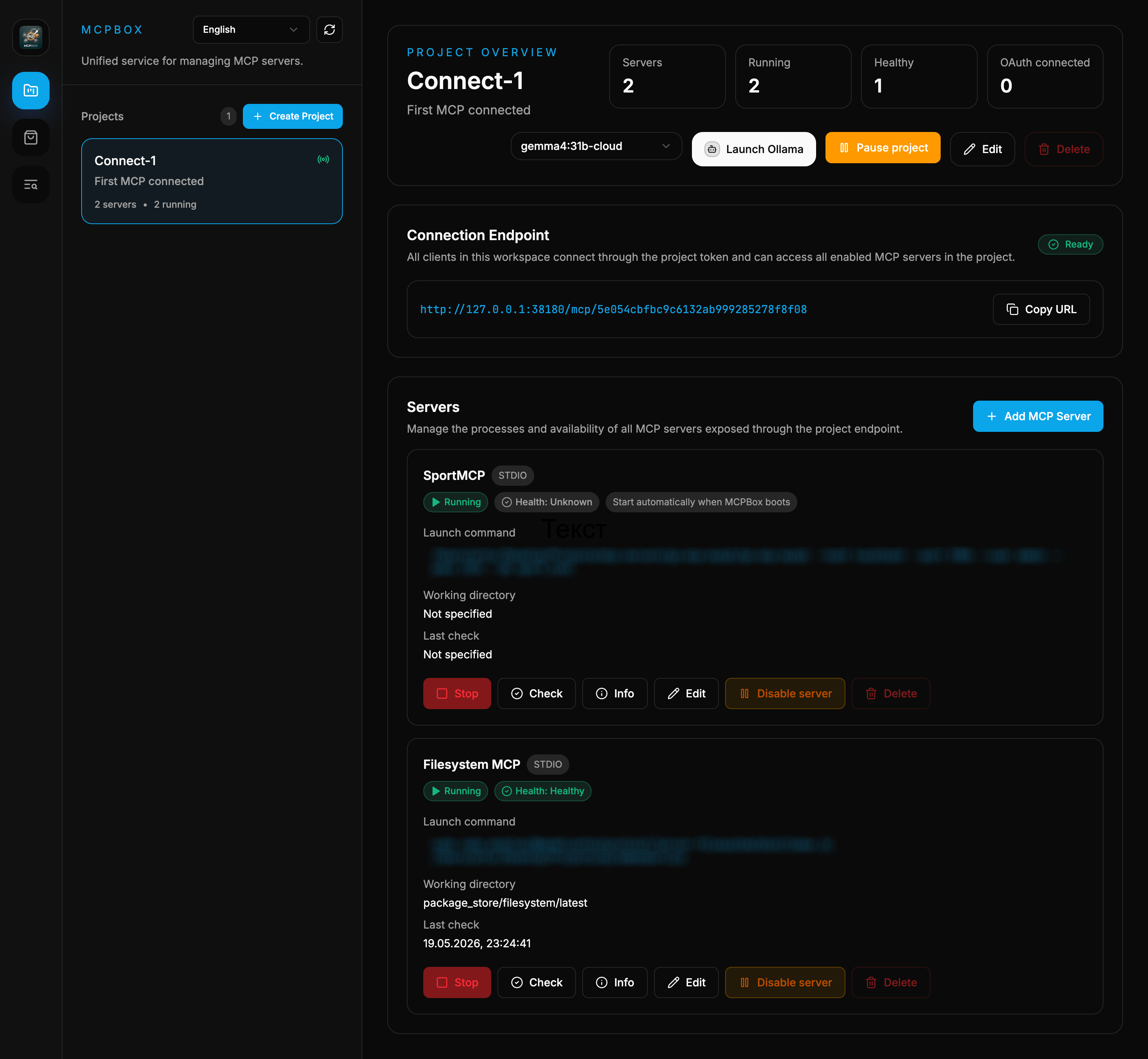Edit the SportMCP server
The image size is (1148, 1059).
(x=686, y=694)
